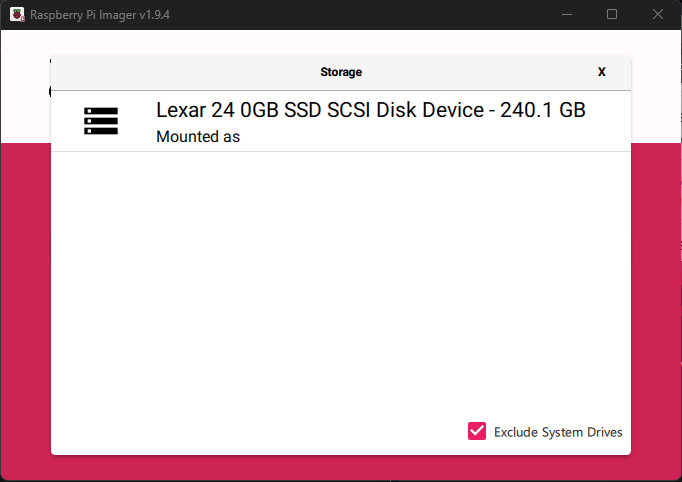Click the 240.1 GB capacity text
This screenshot has width=682, height=482.
pyautogui.click(x=542, y=110)
